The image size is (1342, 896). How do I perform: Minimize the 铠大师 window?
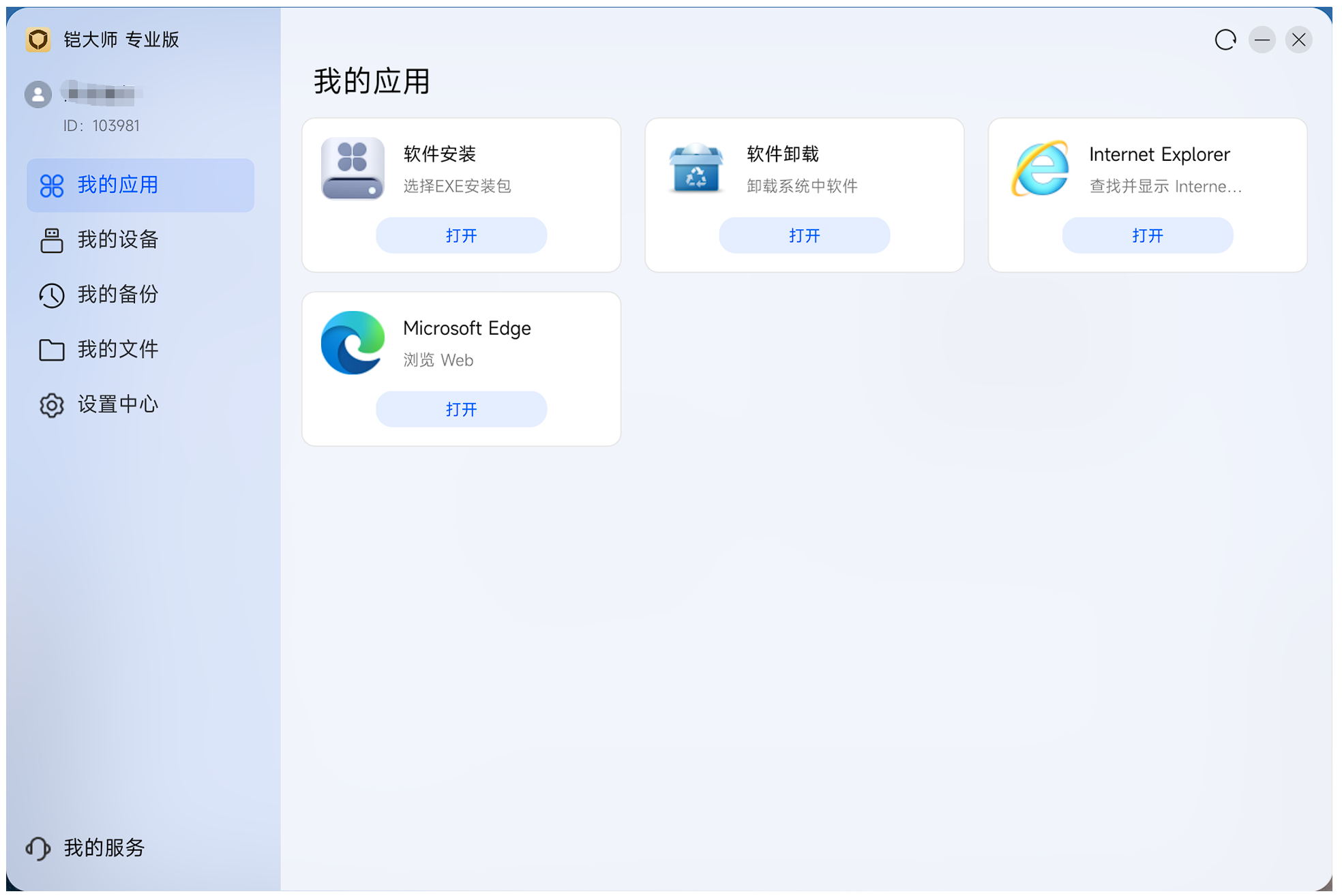1262,40
